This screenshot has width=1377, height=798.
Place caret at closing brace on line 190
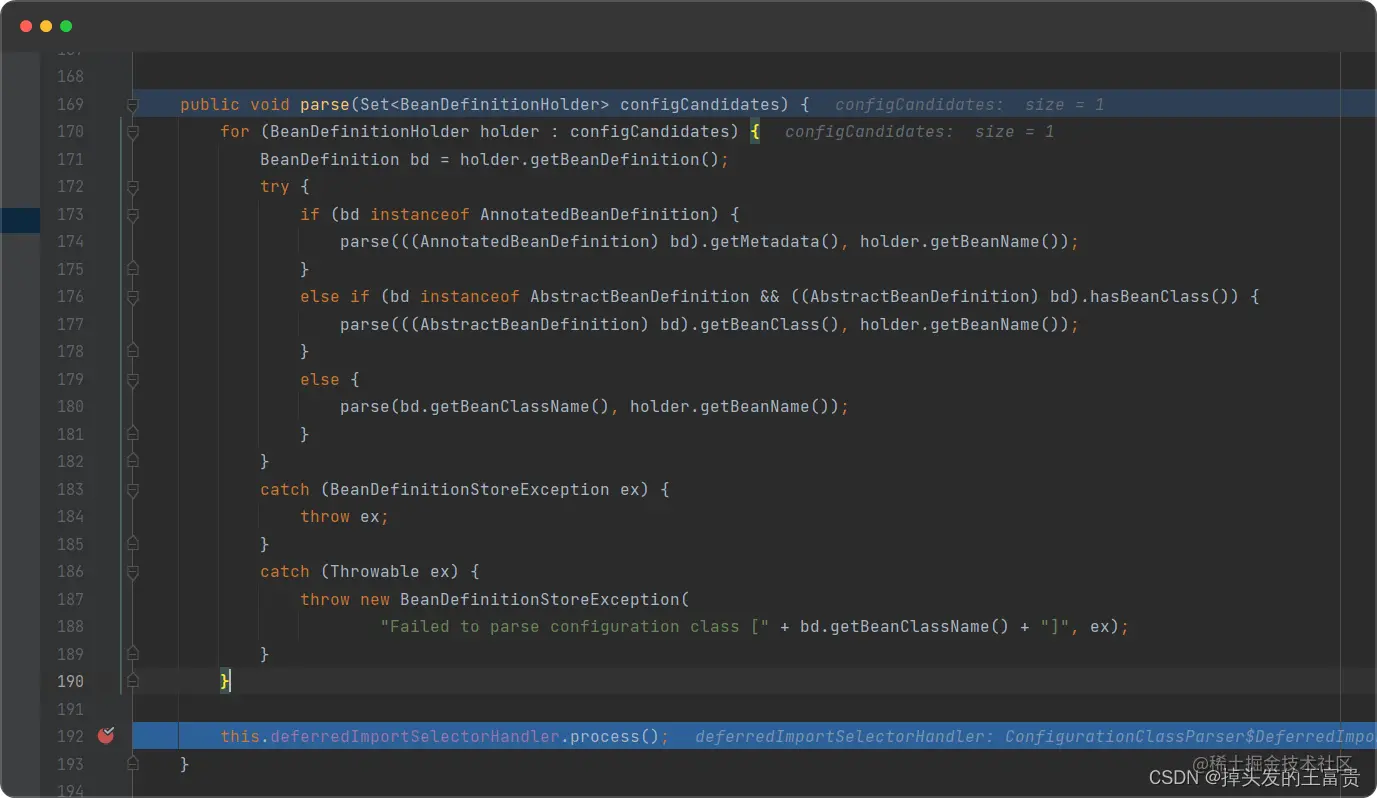point(226,682)
